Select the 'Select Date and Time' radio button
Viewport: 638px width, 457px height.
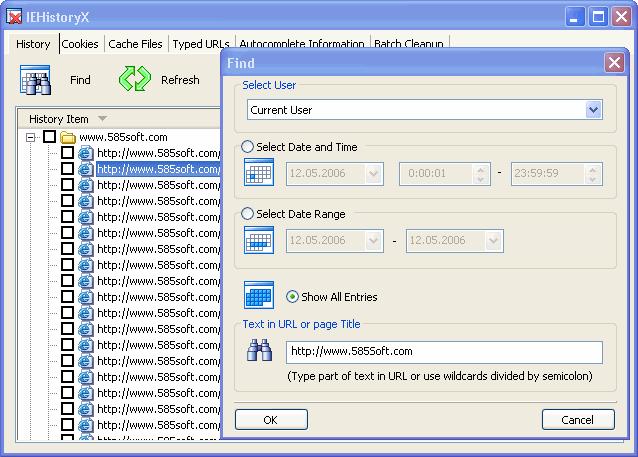click(247, 147)
